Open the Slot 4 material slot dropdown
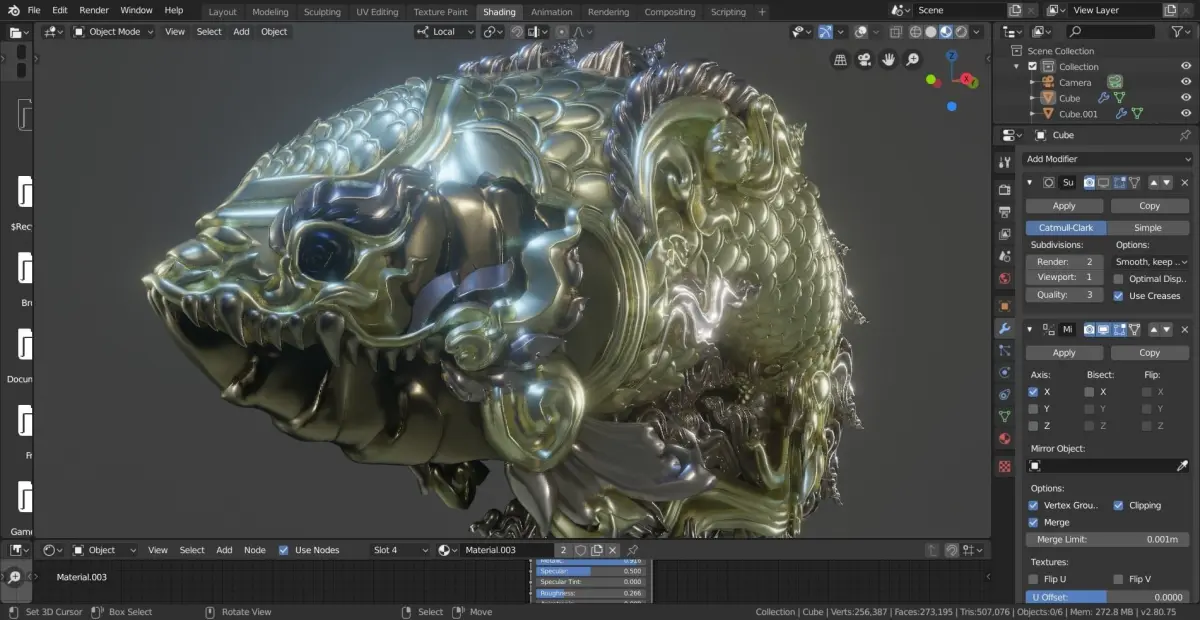This screenshot has height=620, width=1200. 400,550
